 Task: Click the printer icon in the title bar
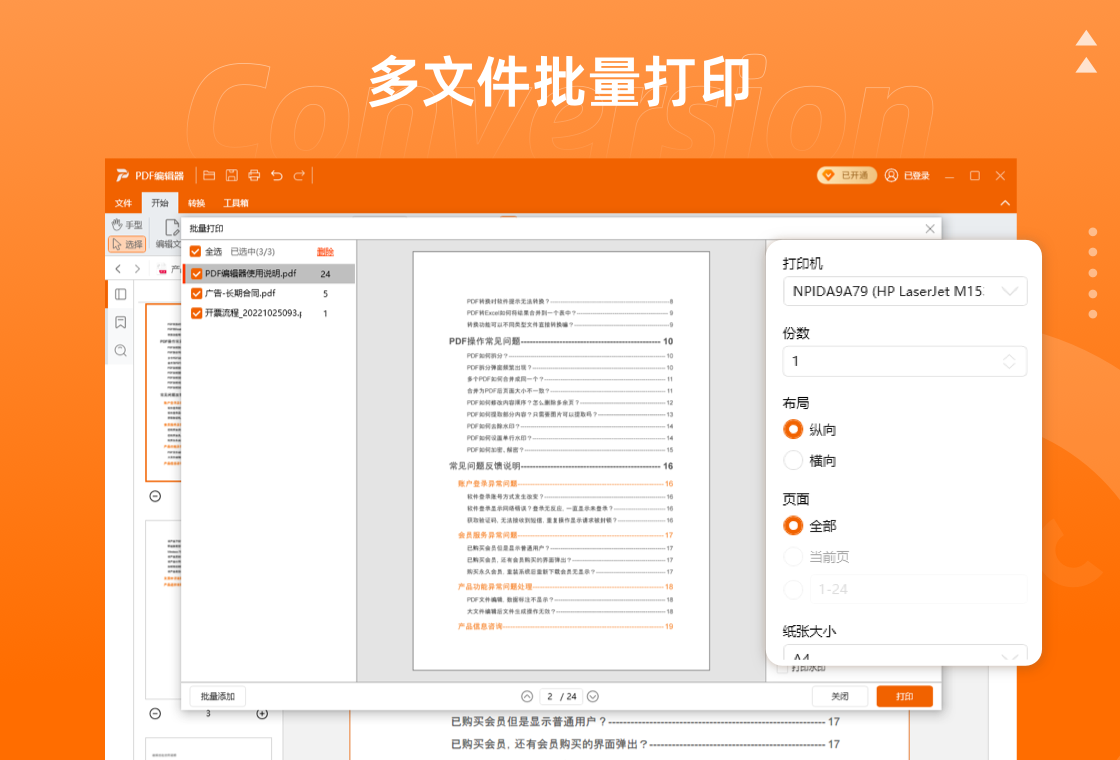tap(254, 175)
